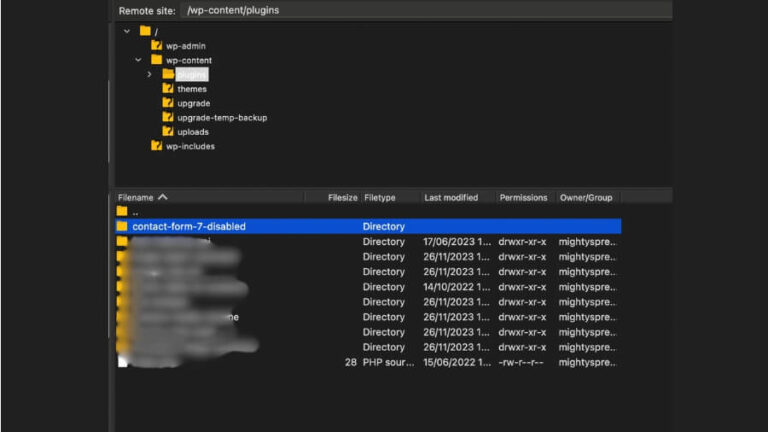Screen dimensions: 768x432
Task: Click the uploads folder icon
Action: coord(168,132)
